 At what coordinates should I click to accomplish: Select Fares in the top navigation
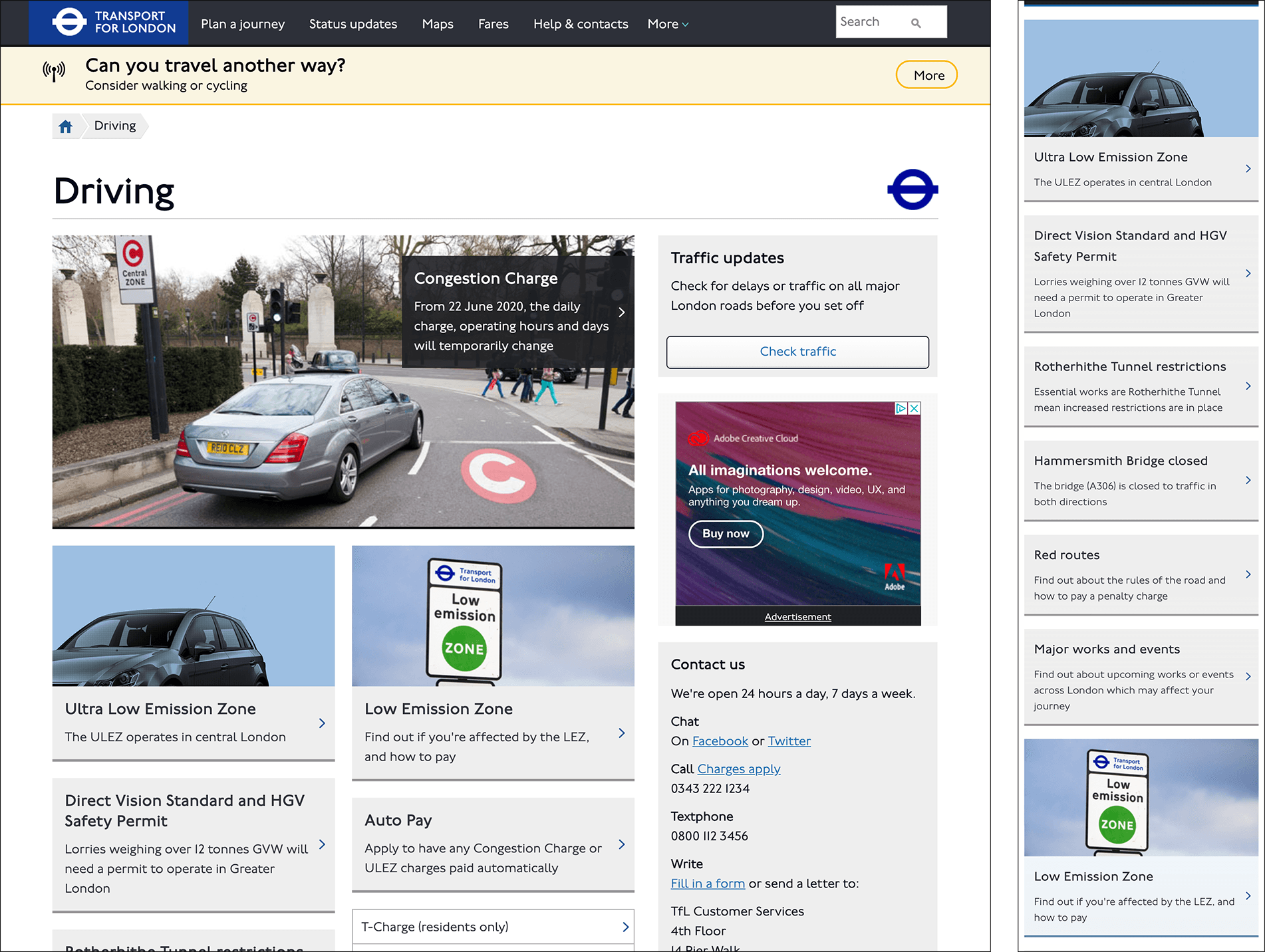click(x=493, y=24)
